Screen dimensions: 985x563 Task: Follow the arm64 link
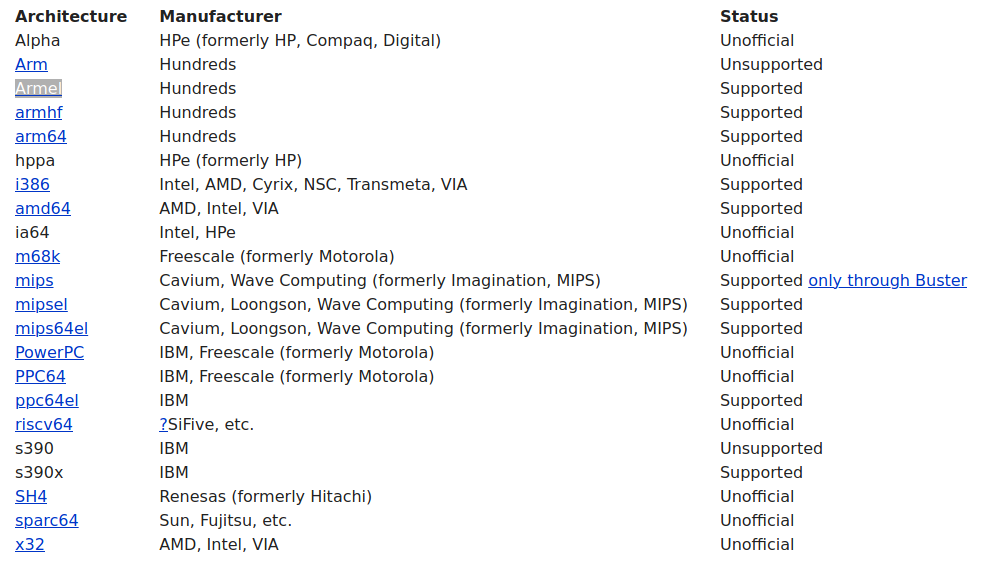coord(41,137)
